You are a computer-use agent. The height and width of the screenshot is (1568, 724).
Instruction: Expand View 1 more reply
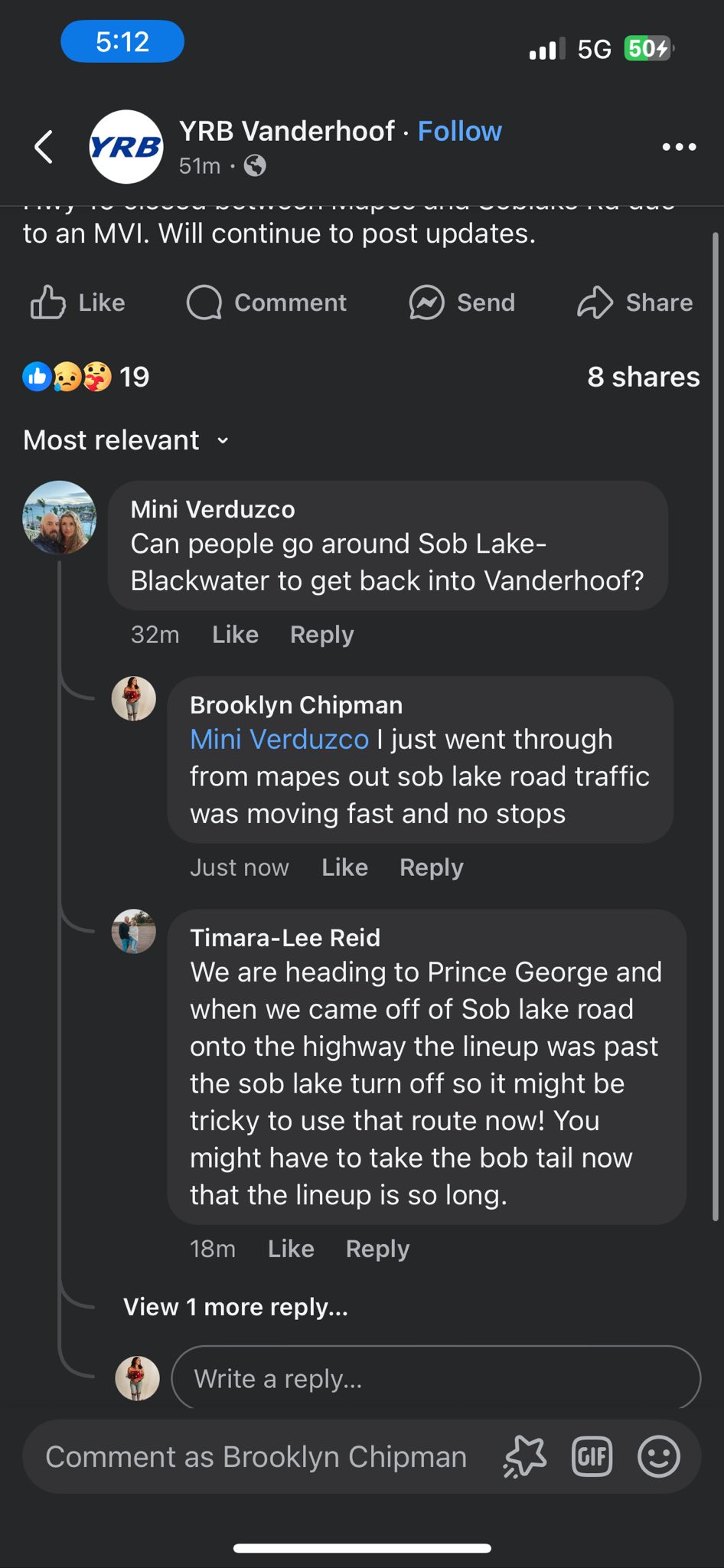235,1307
